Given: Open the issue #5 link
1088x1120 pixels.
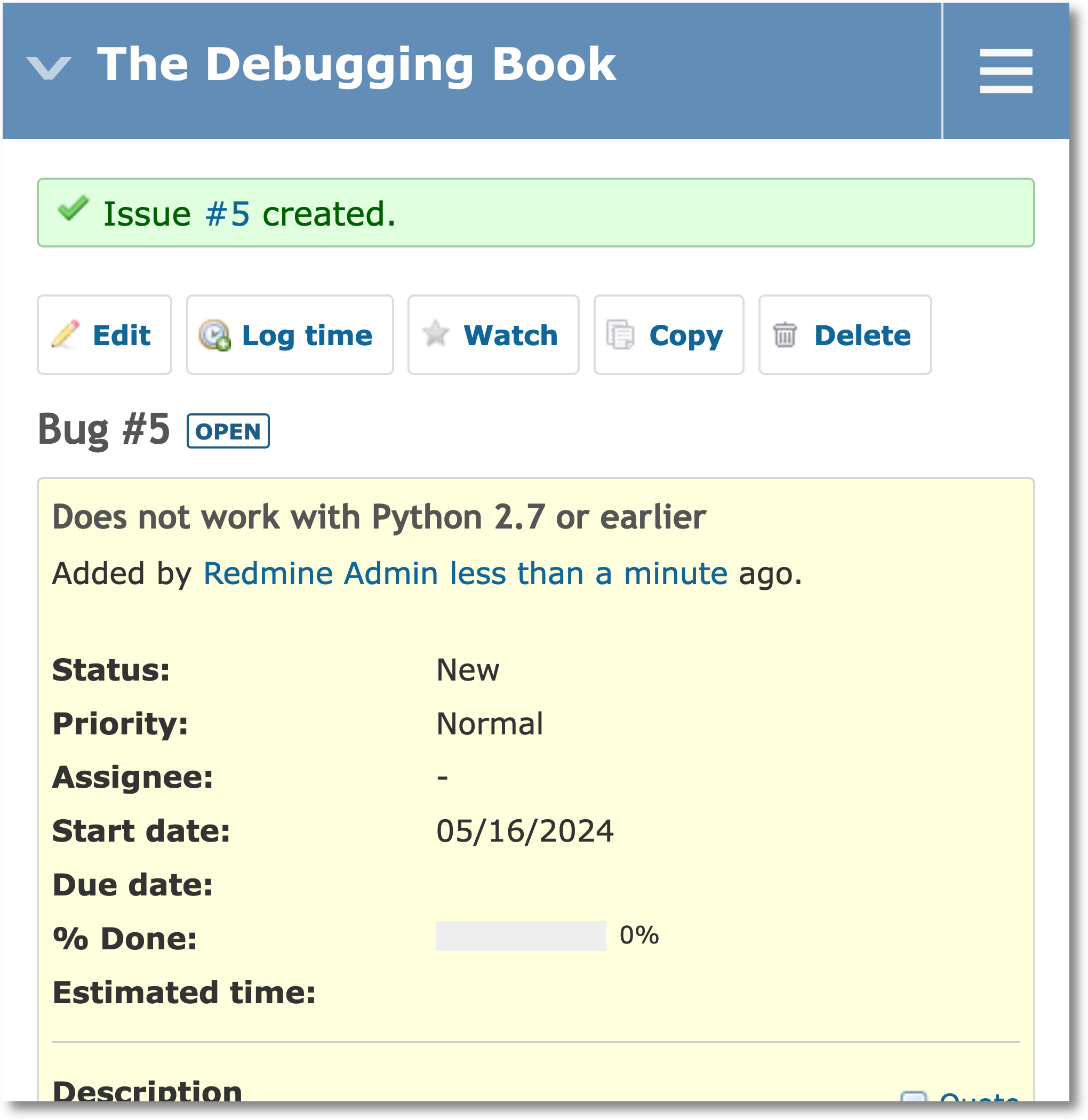Looking at the screenshot, I should pos(227,214).
